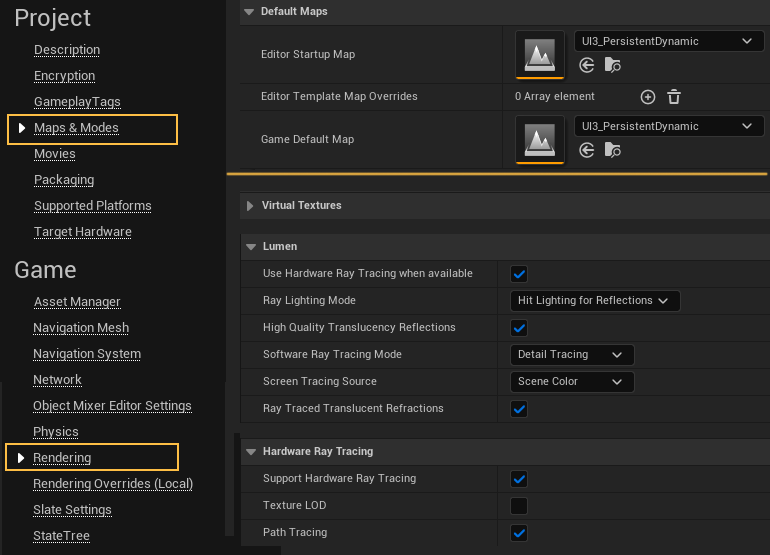Add element to Editor Template Map Overrides
The width and height of the screenshot is (770, 555).
[x=647, y=97]
